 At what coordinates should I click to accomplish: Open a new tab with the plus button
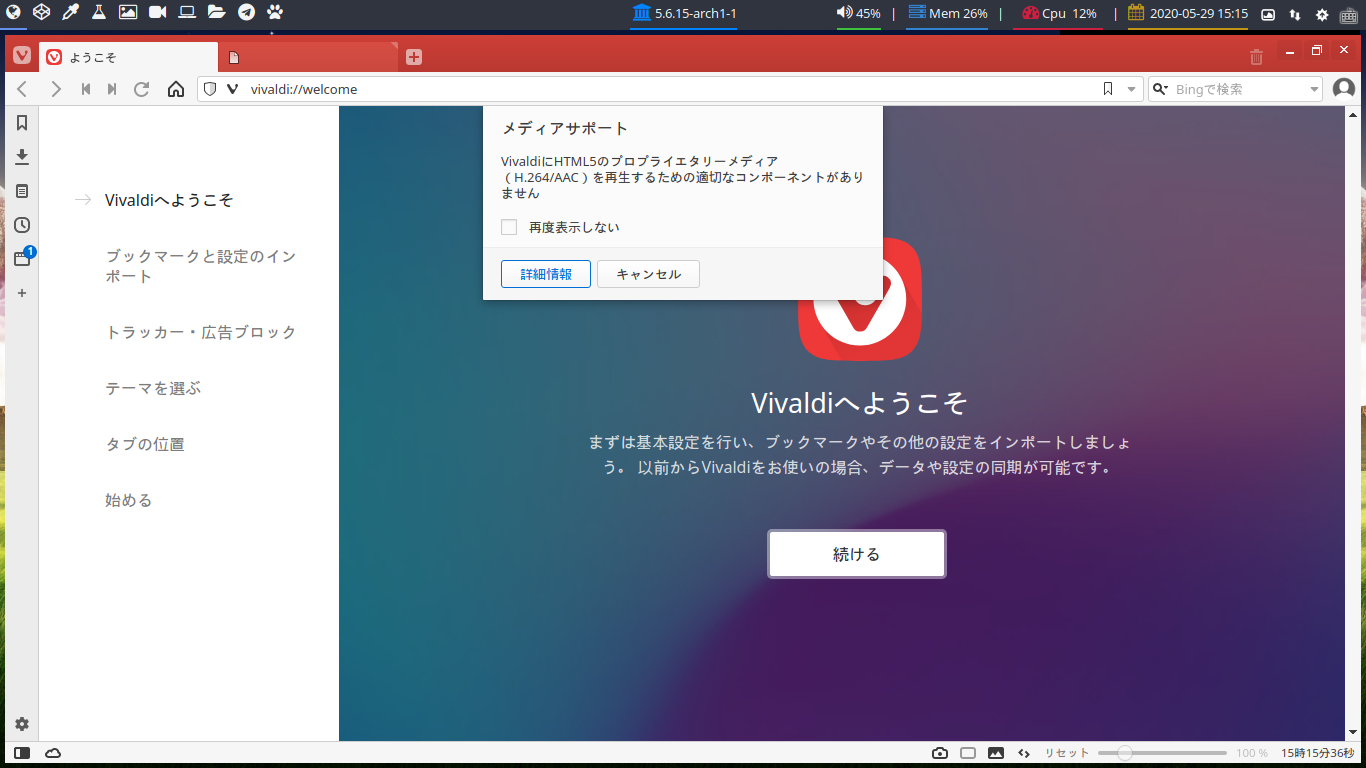pos(414,57)
